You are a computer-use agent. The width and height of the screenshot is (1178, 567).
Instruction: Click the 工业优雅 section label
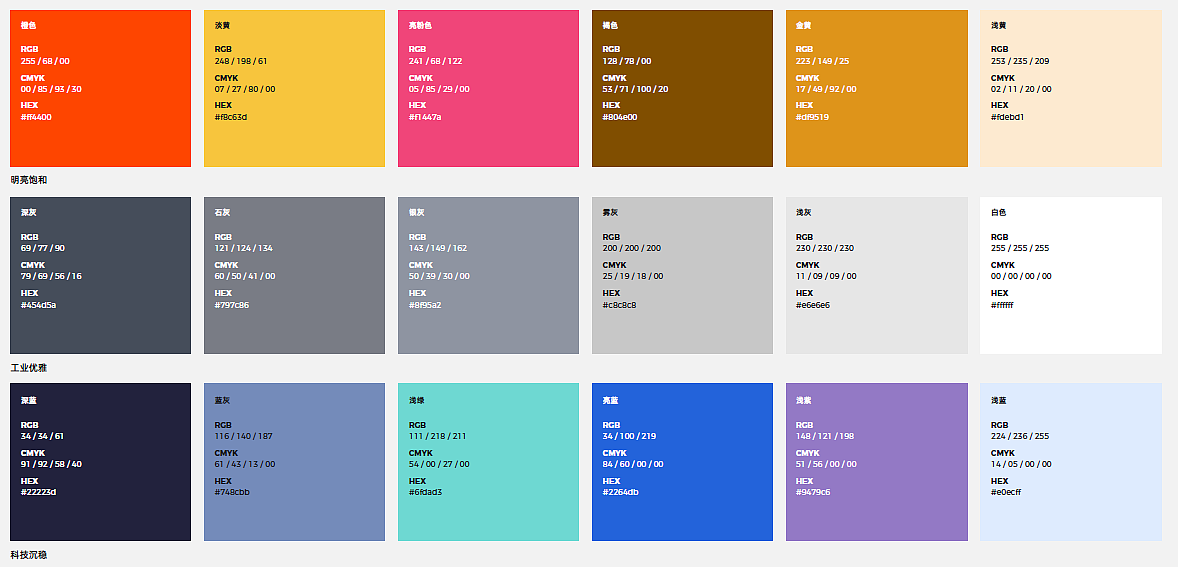coord(29,368)
